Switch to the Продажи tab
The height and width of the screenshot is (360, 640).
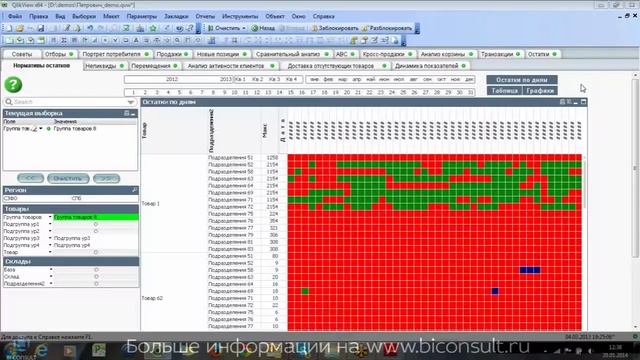click(172, 54)
